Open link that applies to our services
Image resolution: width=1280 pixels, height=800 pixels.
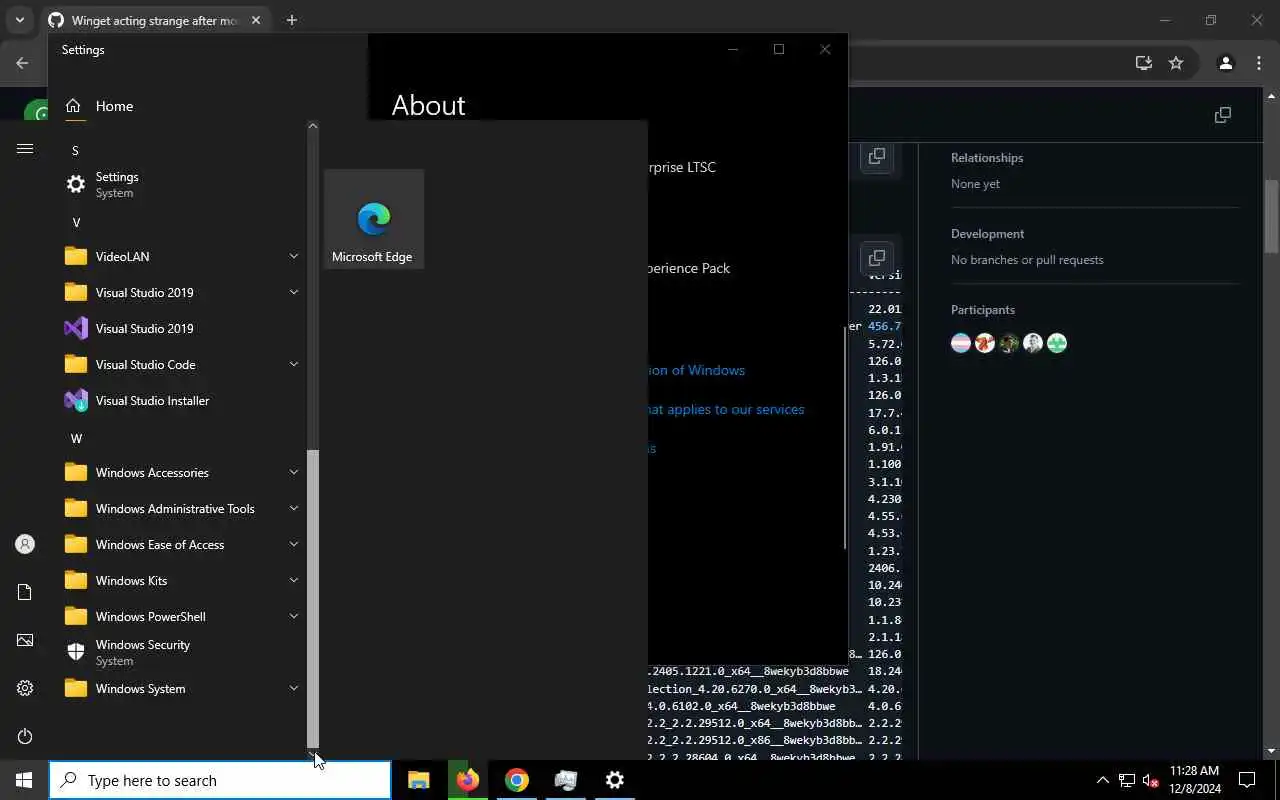(x=726, y=409)
